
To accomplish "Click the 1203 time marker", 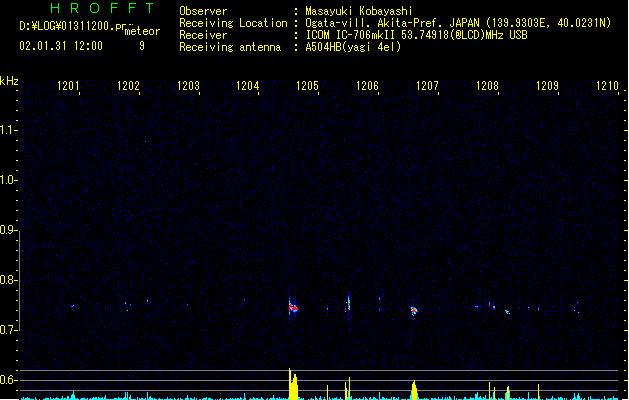I will pyautogui.click(x=188, y=86).
